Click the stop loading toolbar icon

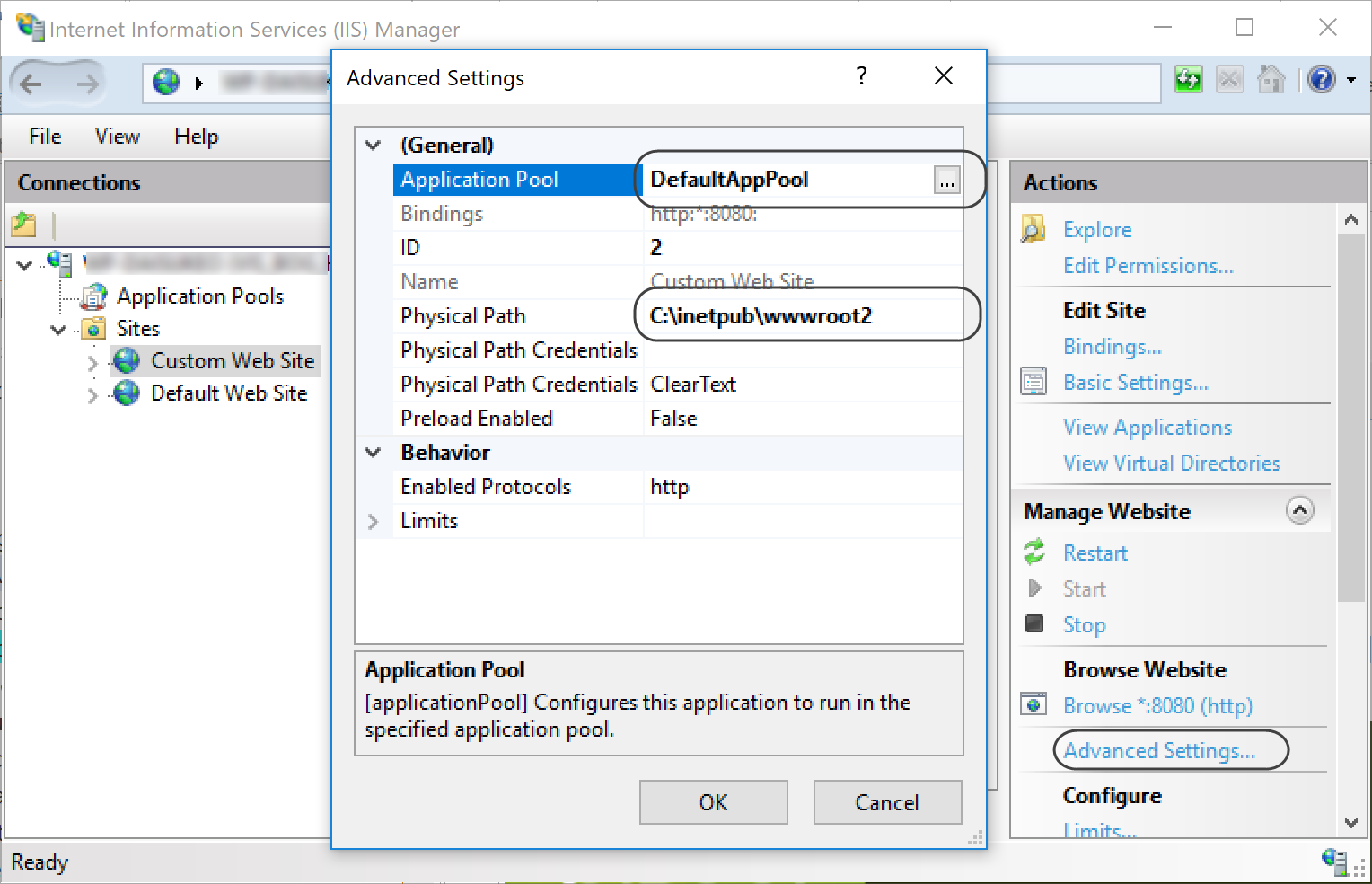1229,80
